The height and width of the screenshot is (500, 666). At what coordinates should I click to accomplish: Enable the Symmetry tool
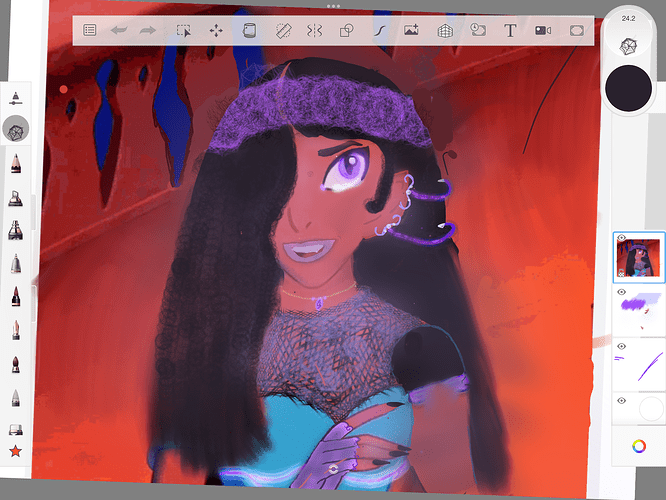pyautogui.click(x=314, y=30)
